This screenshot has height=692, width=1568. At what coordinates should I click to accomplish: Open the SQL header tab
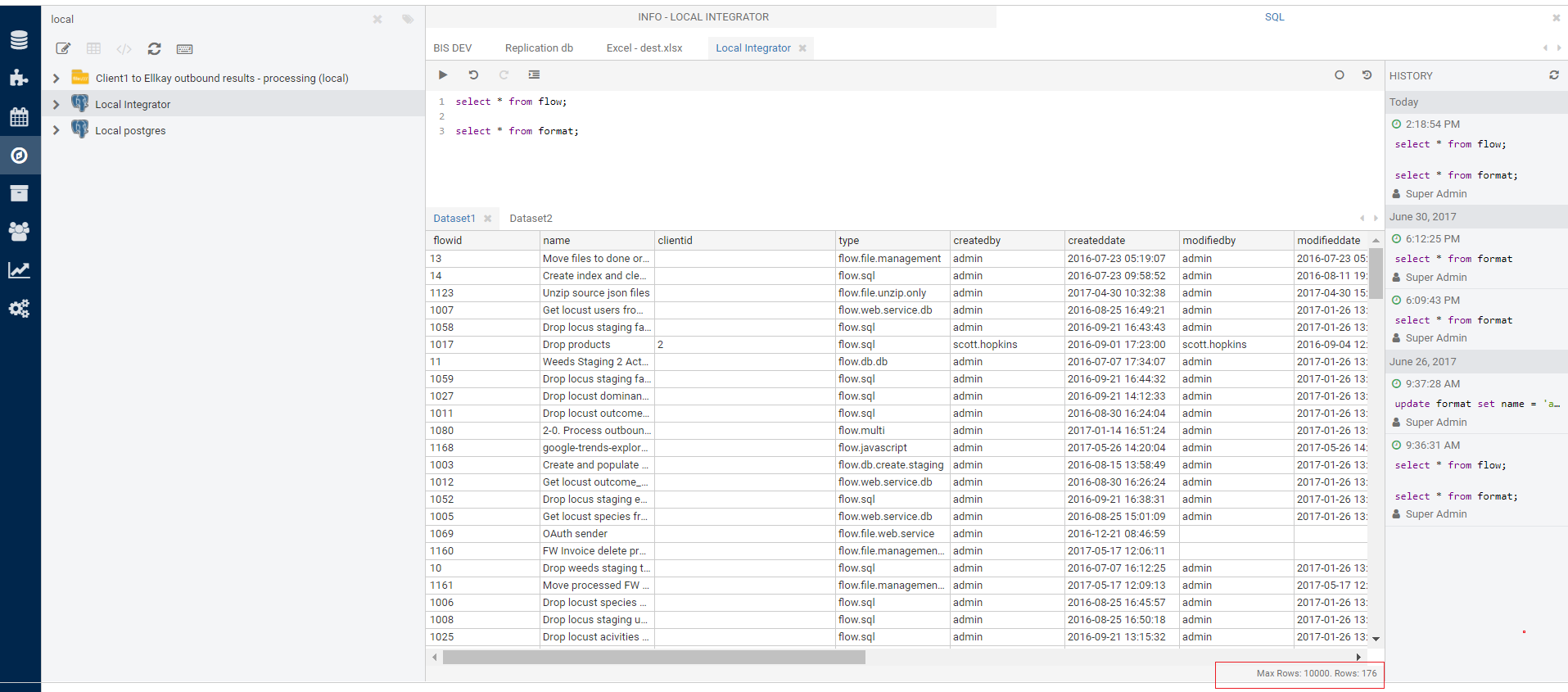click(x=1274, y=17)
